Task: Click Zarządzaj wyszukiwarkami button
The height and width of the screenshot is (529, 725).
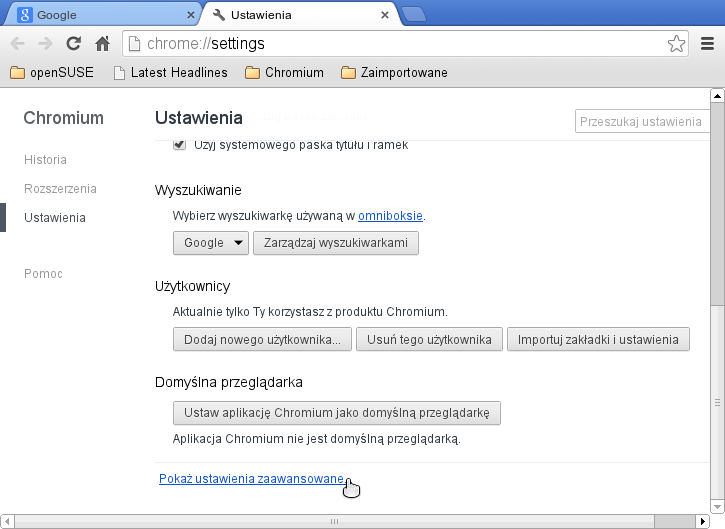Action: click(x=335, y=243)
